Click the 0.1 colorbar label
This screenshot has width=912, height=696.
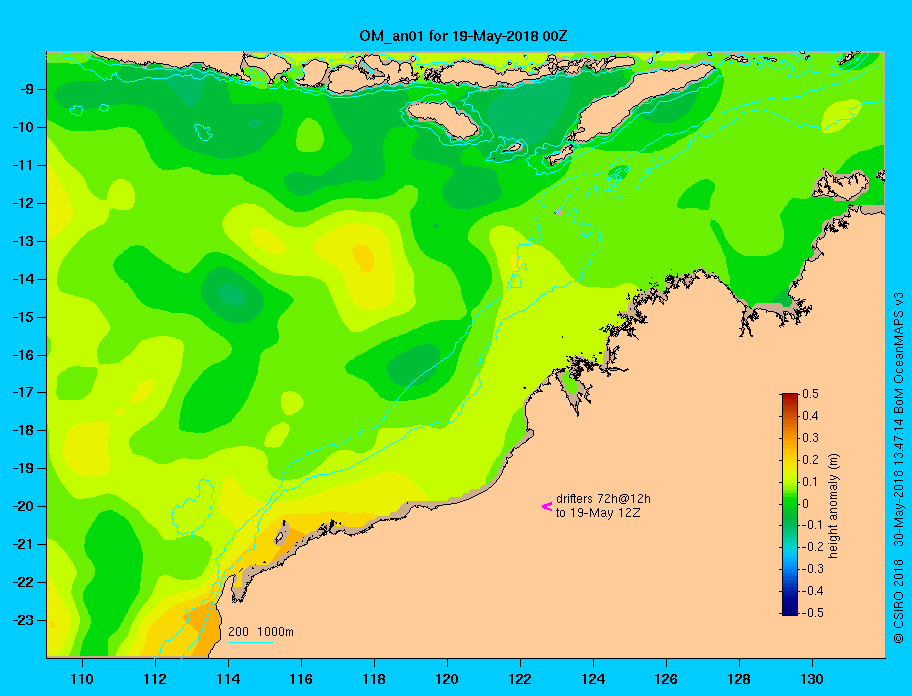click(x=810, y=481)
